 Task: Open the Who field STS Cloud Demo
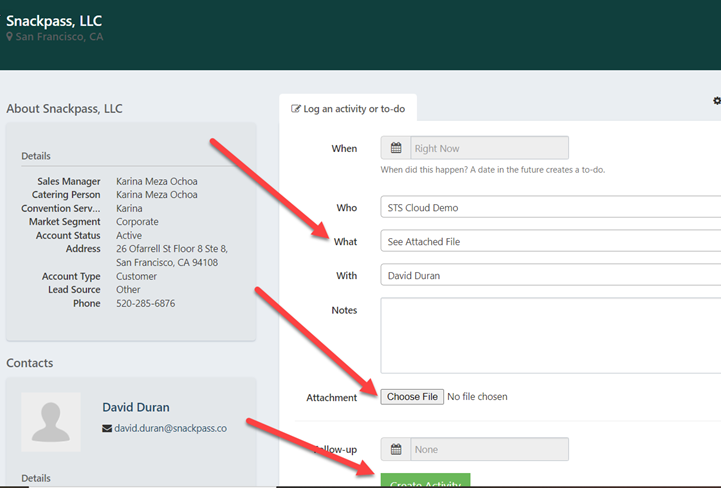[x=550, y=208]
